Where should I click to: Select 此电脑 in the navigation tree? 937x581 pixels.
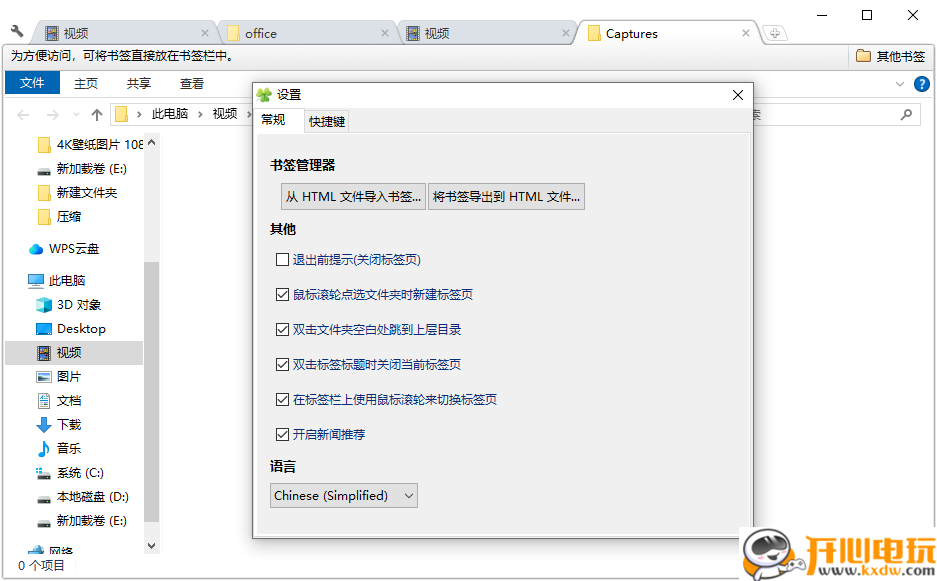(56, 280)
